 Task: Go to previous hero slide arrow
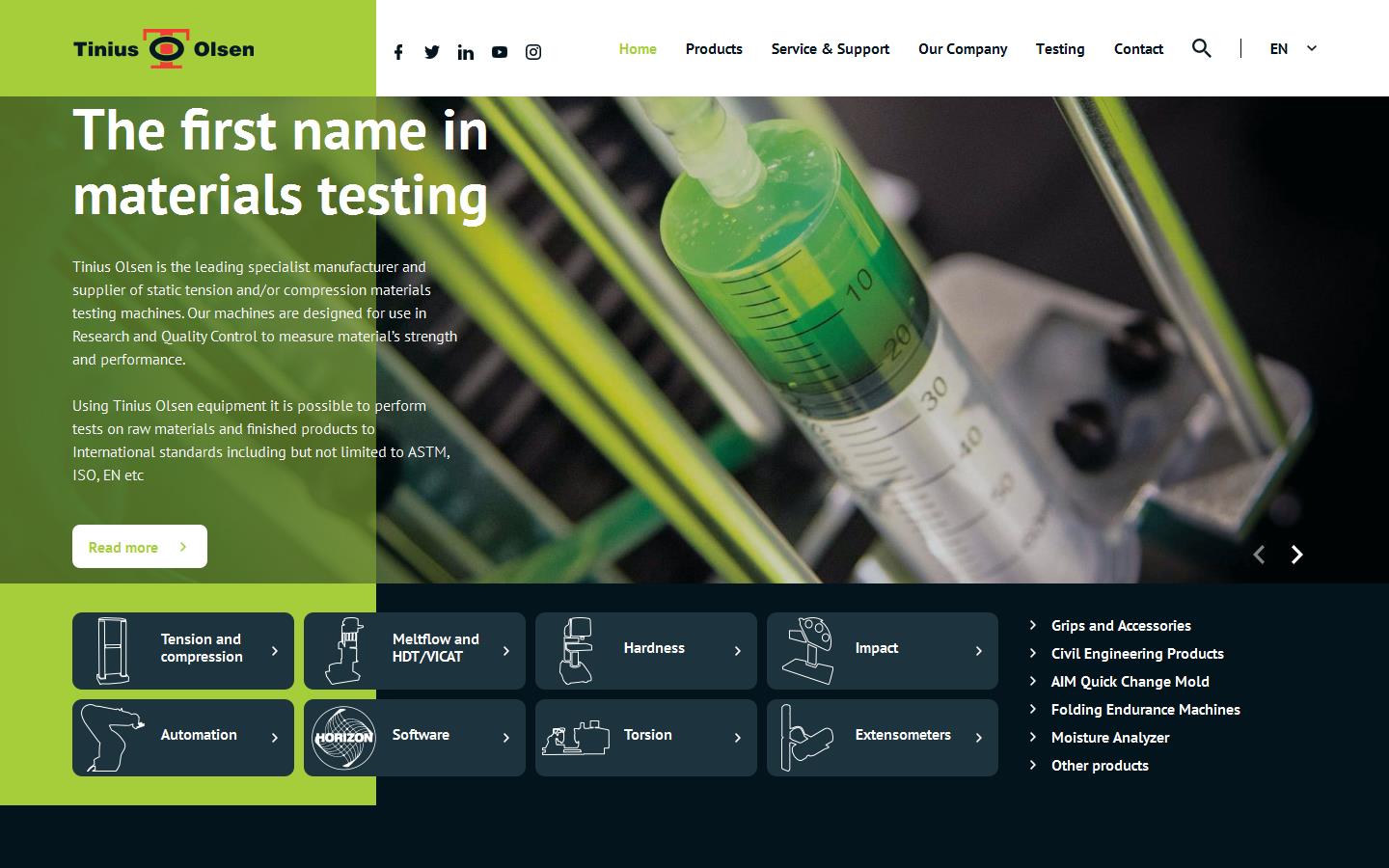click(1259, 555)
